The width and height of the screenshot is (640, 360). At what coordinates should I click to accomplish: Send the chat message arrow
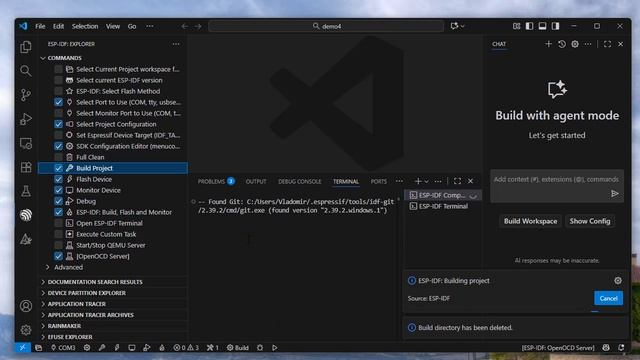pyautogui.click(x=615, y=193)
